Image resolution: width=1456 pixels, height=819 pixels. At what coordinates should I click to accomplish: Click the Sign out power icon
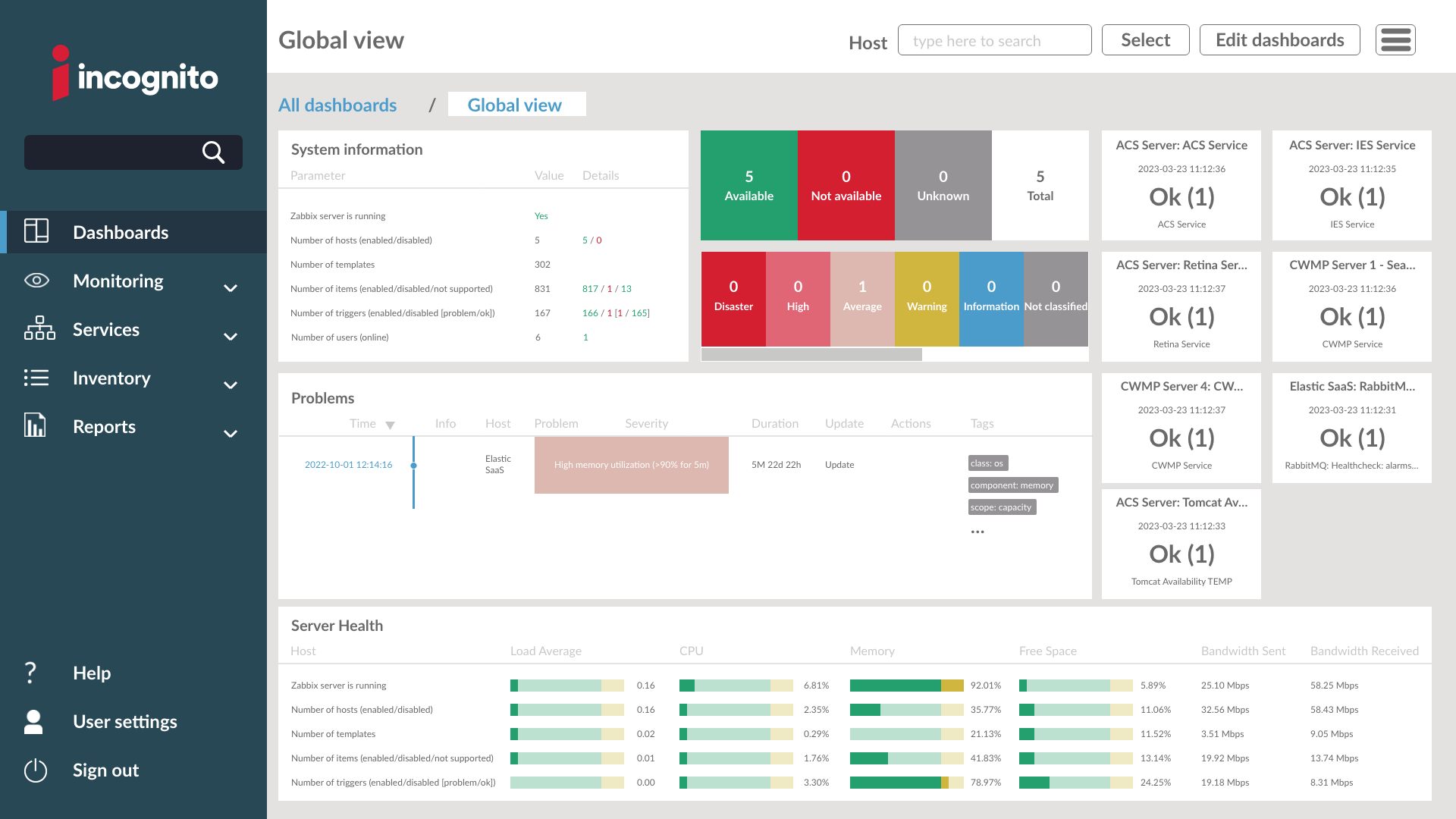[x=36, y=770]
